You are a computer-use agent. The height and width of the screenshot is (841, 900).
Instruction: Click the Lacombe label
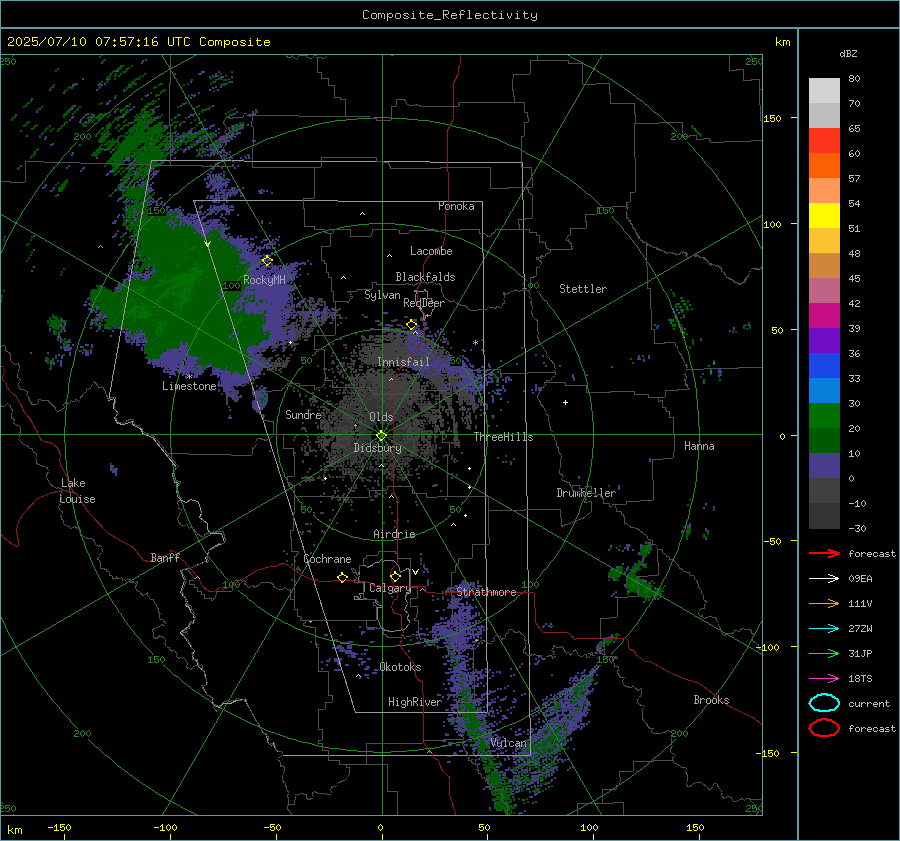click(431, 251)
